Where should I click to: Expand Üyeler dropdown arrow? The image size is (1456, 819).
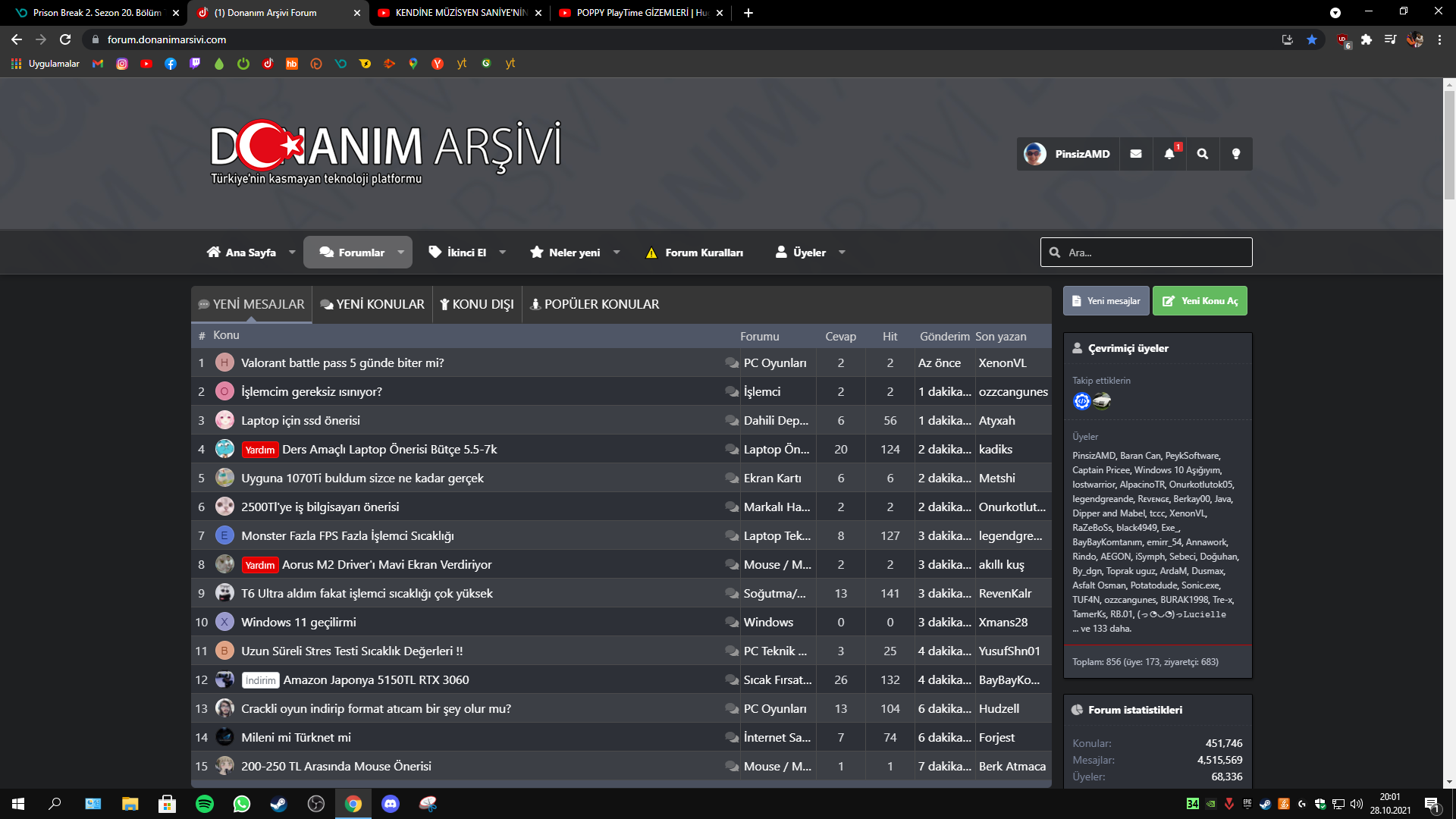click(842, 253)
